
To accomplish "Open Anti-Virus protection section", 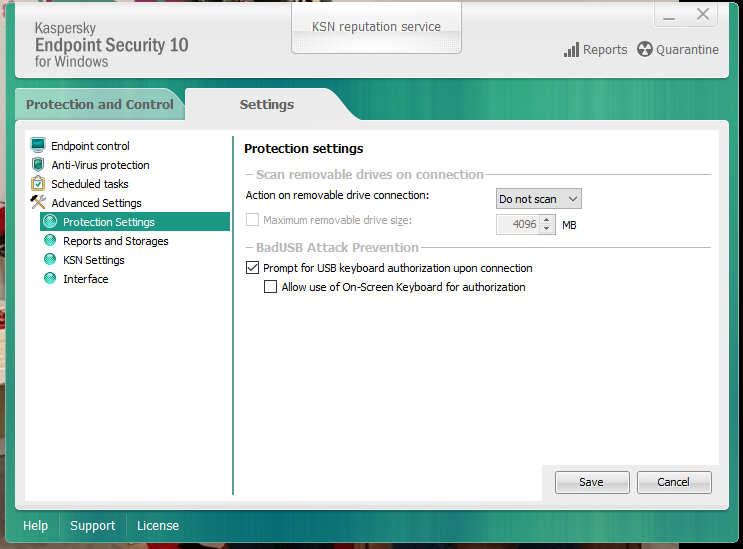I will click(100, 165).
